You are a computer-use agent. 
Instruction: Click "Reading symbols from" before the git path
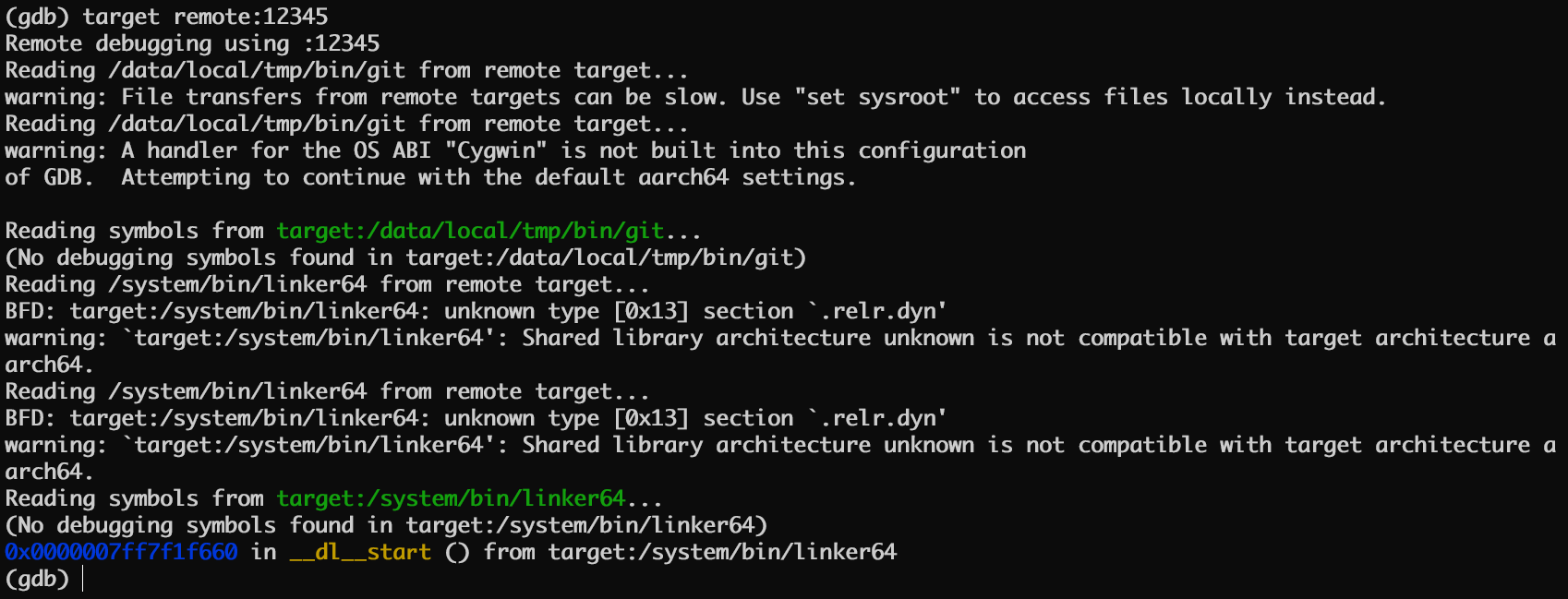pyautogui.click(x=134, y=231)
